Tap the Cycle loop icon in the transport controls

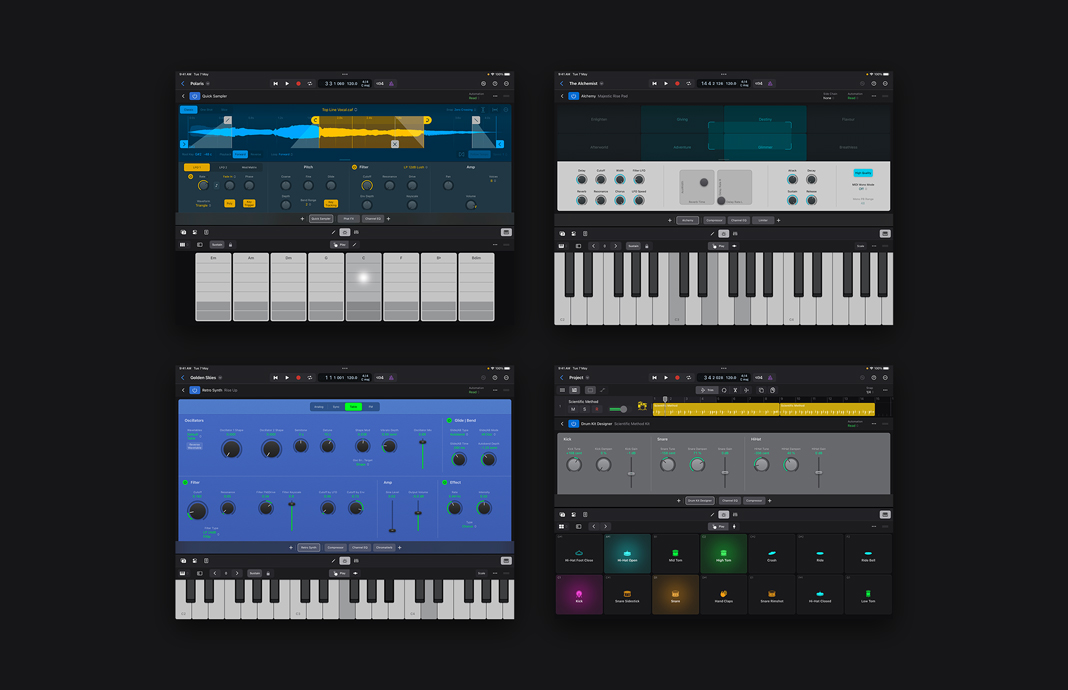[x=310, y=84]
